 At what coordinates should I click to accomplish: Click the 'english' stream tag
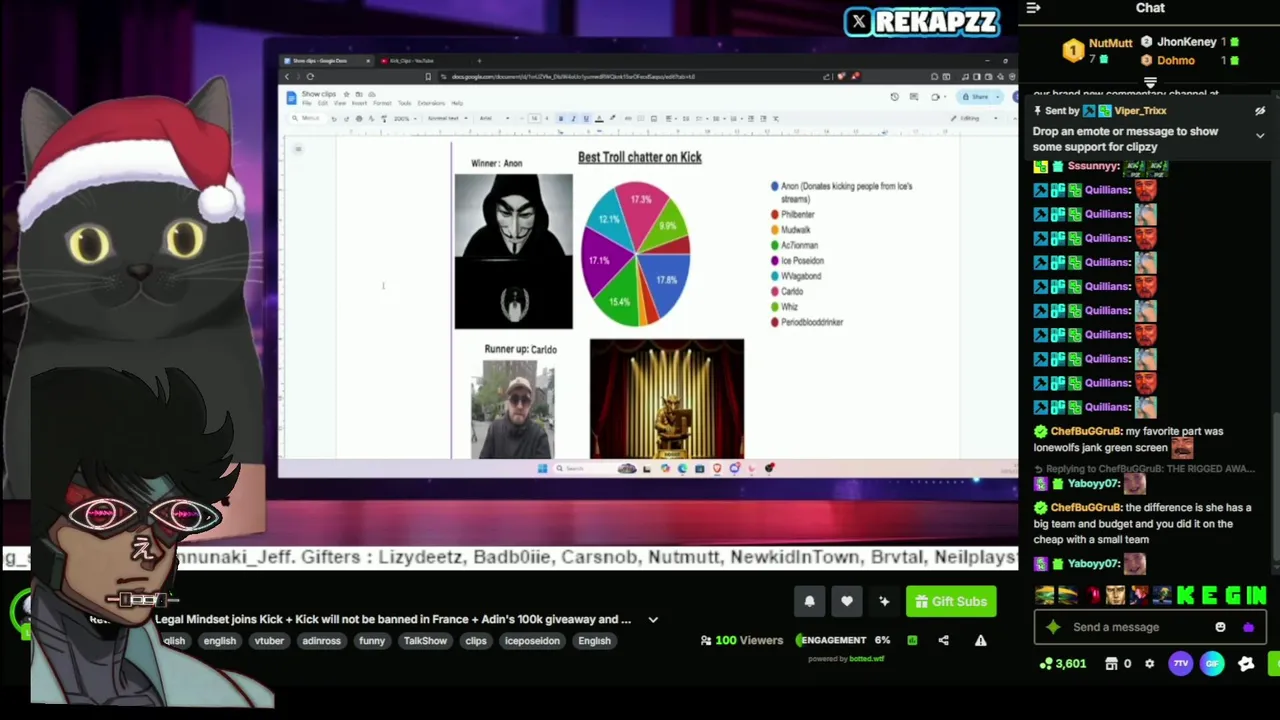220,641
